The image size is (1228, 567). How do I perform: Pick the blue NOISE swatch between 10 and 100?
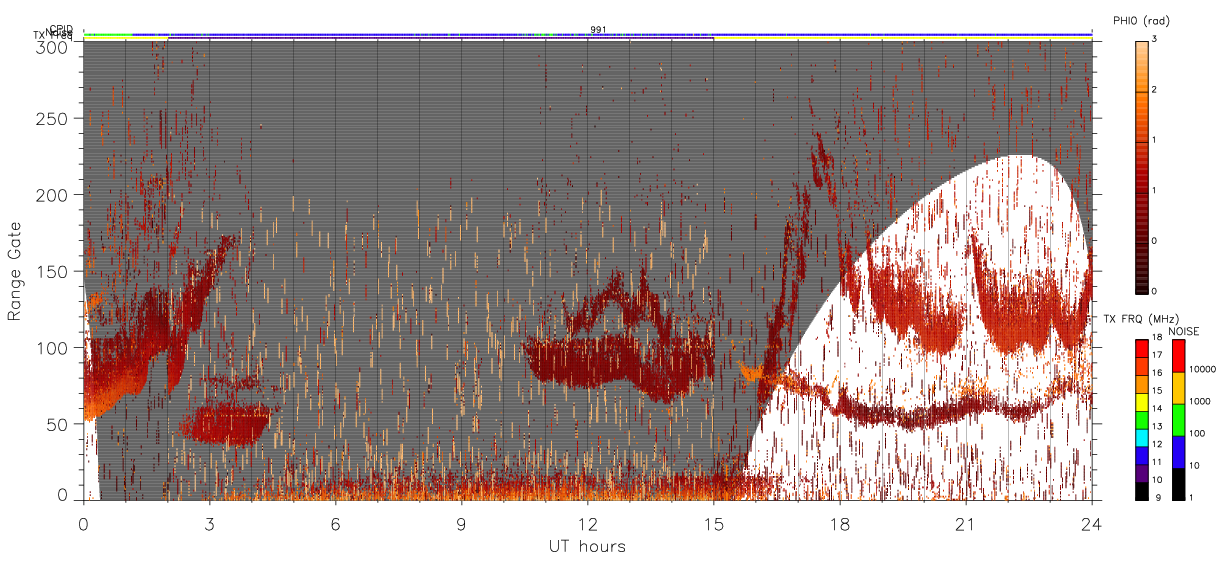1179,452
